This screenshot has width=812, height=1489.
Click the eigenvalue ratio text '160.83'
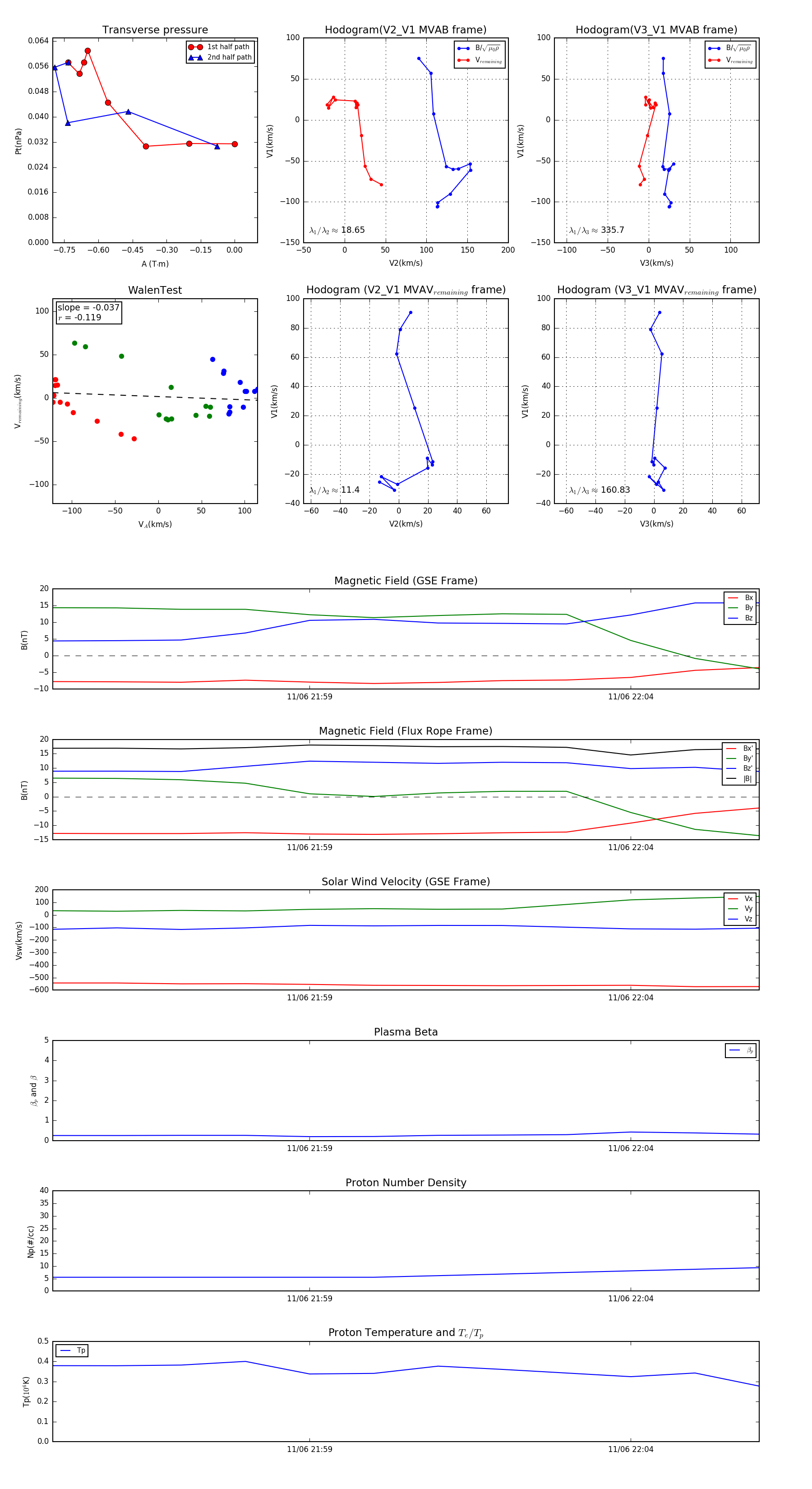point(615,490)
